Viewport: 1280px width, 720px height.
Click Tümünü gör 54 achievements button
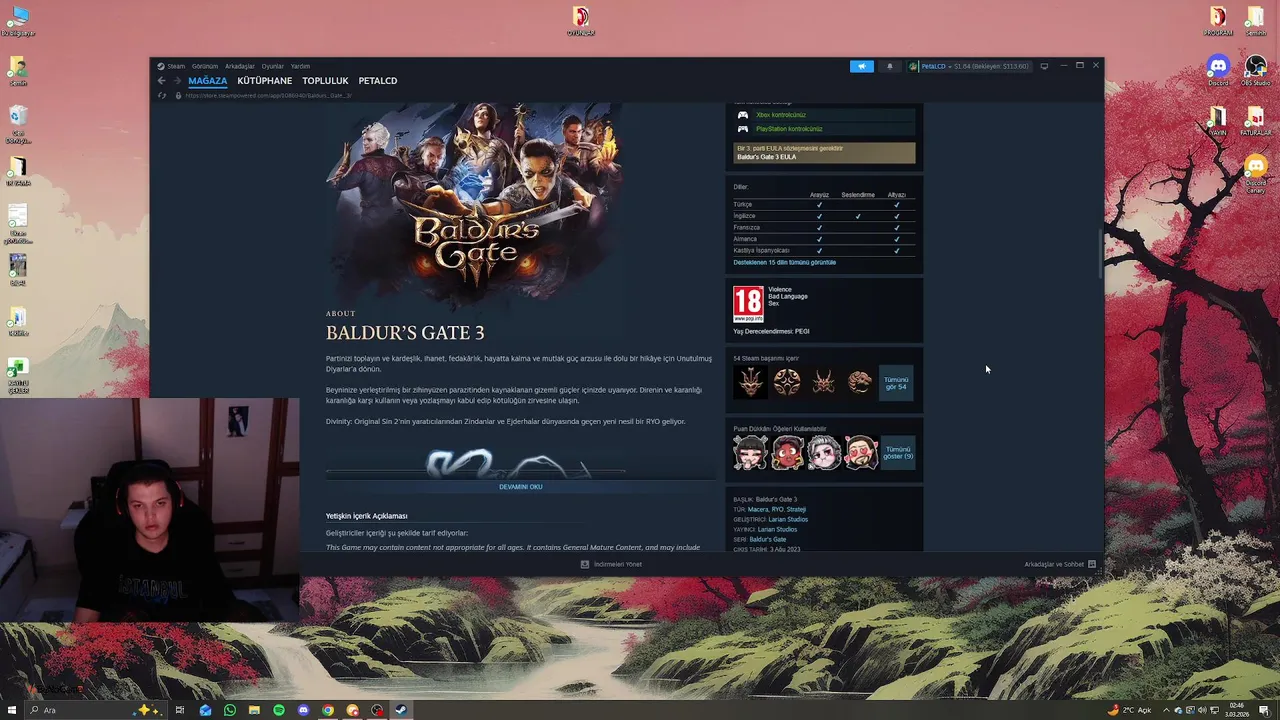[896, 383]
